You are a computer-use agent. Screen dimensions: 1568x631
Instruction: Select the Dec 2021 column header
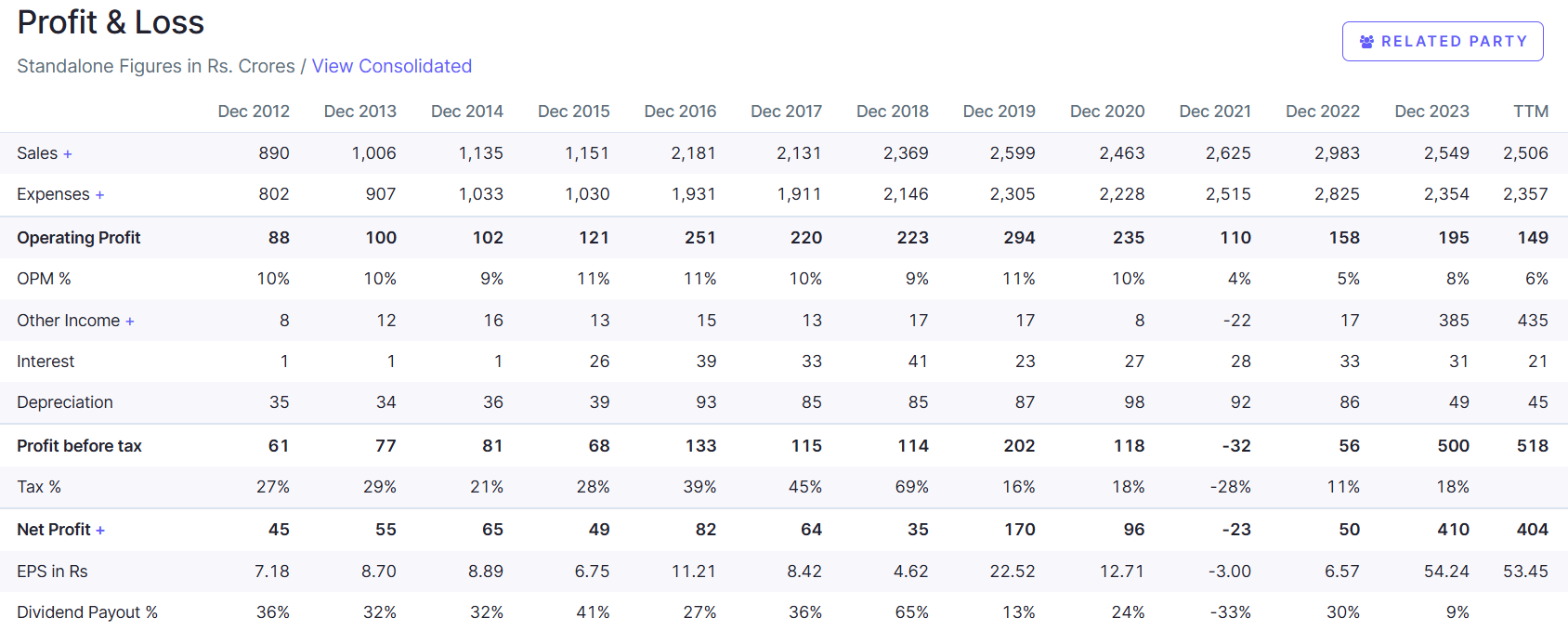click(x=1215, y=112)
